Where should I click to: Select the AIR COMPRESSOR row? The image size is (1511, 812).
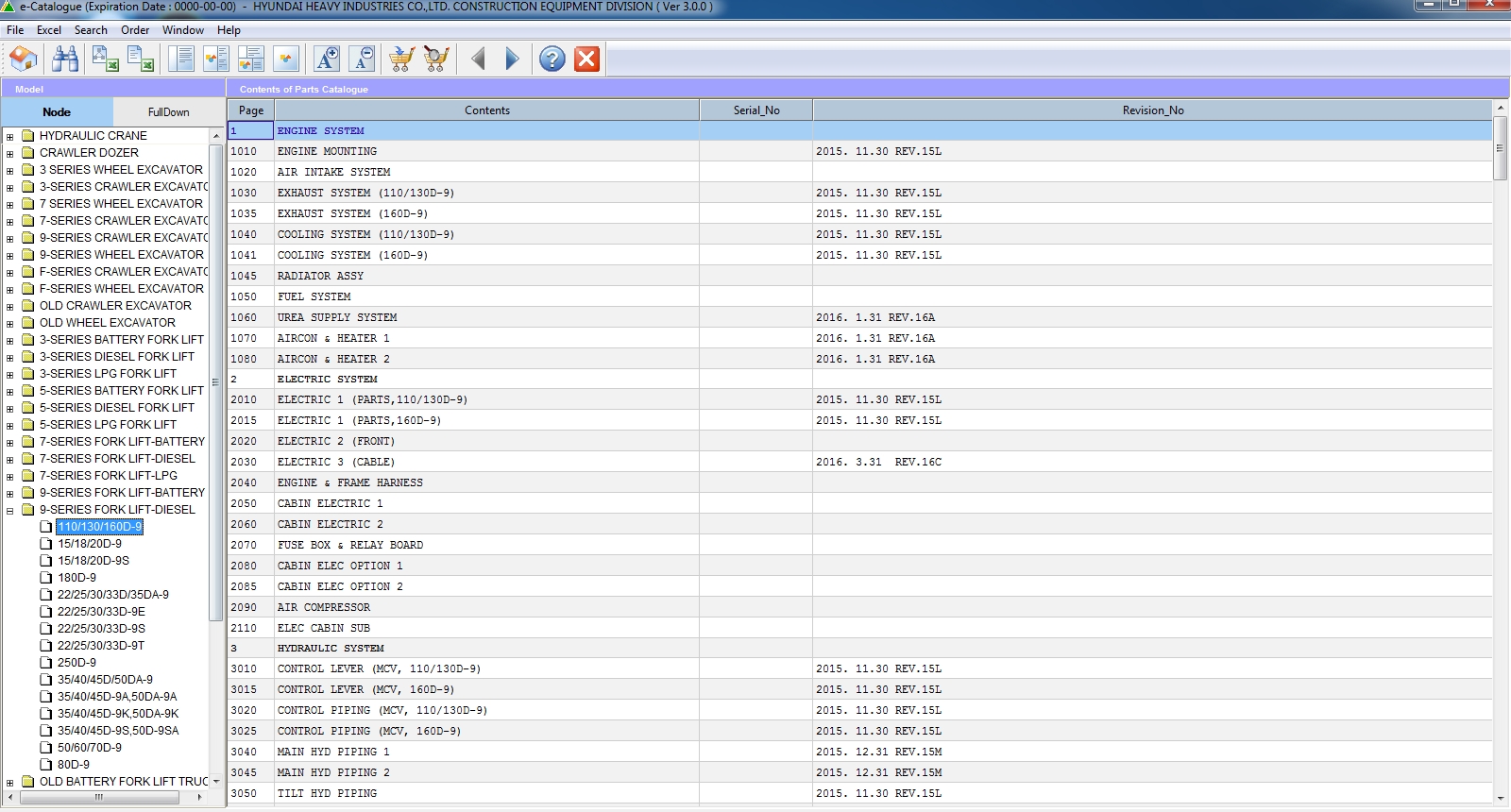[860, 607]
